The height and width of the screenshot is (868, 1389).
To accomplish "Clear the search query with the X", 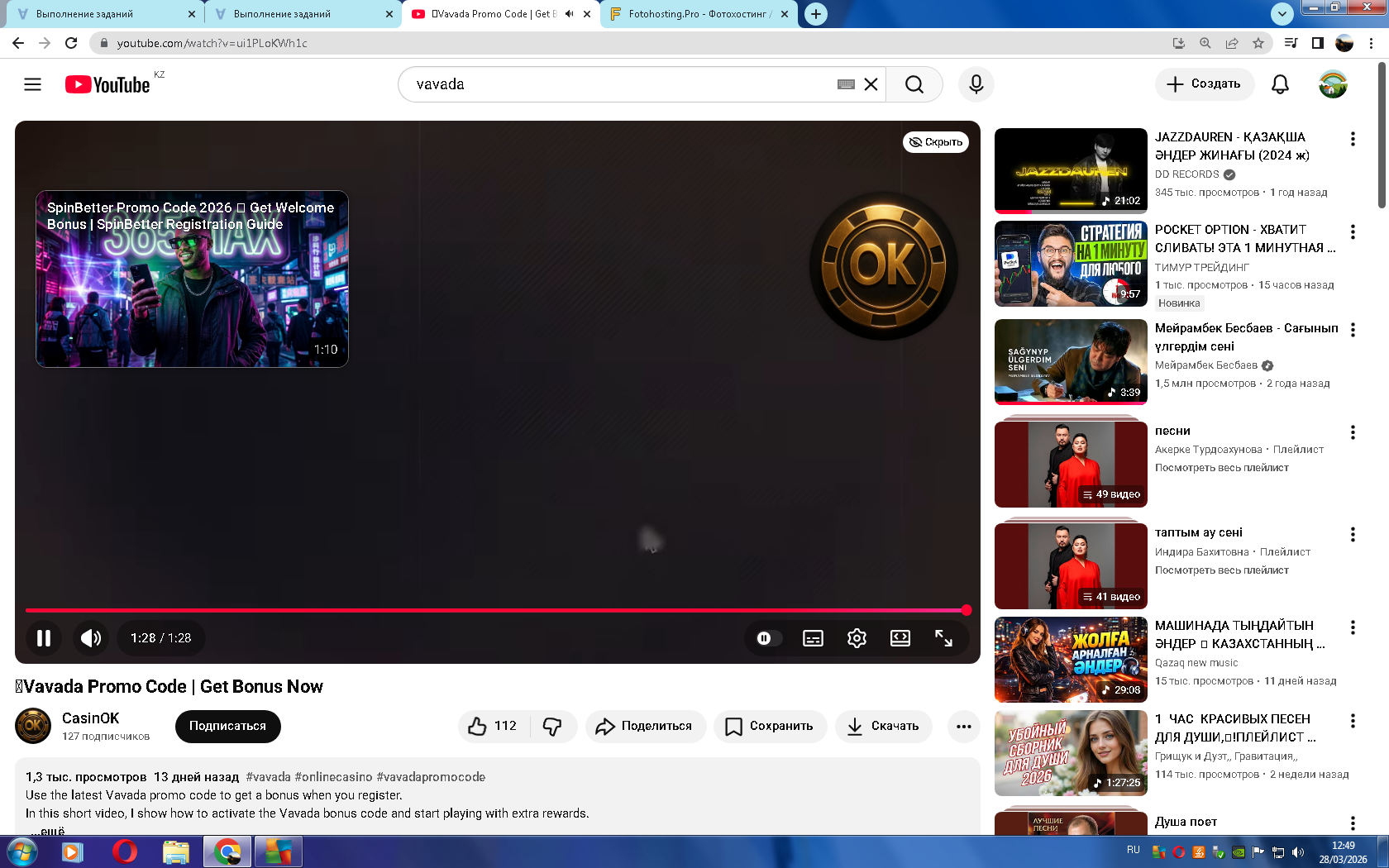I will (x=871, y=84).
